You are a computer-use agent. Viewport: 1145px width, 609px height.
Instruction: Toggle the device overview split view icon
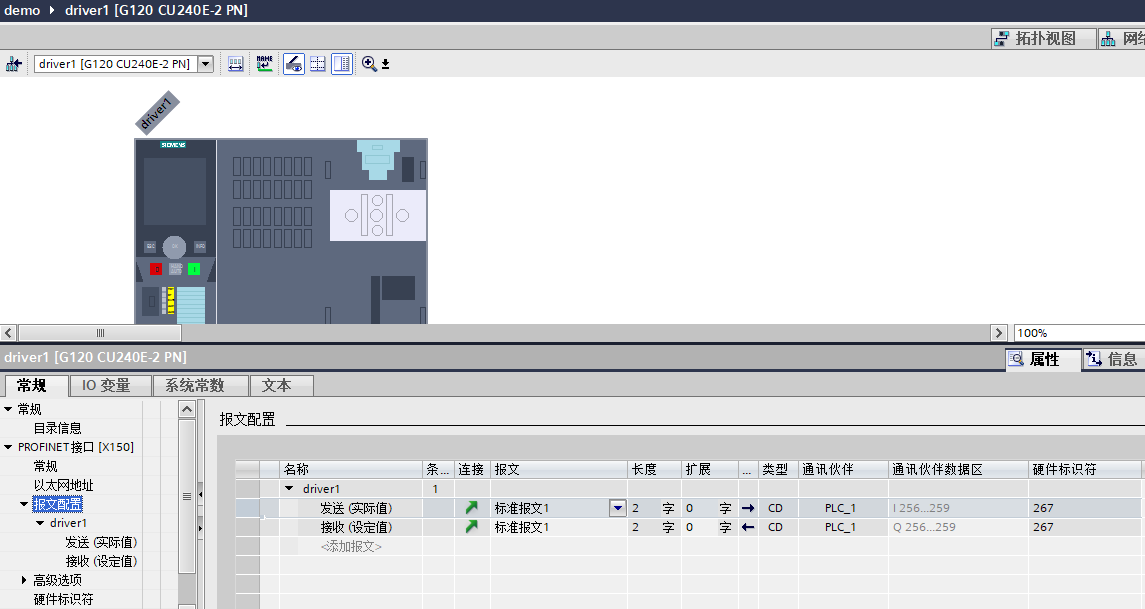(x=342, y=64)
